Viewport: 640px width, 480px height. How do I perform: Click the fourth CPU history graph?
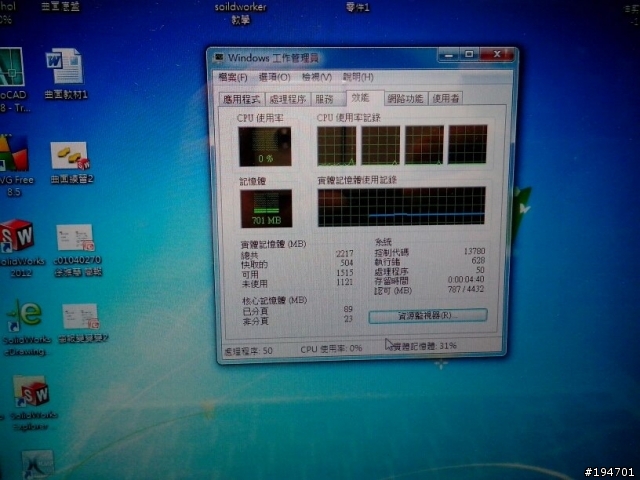(468, 144)
